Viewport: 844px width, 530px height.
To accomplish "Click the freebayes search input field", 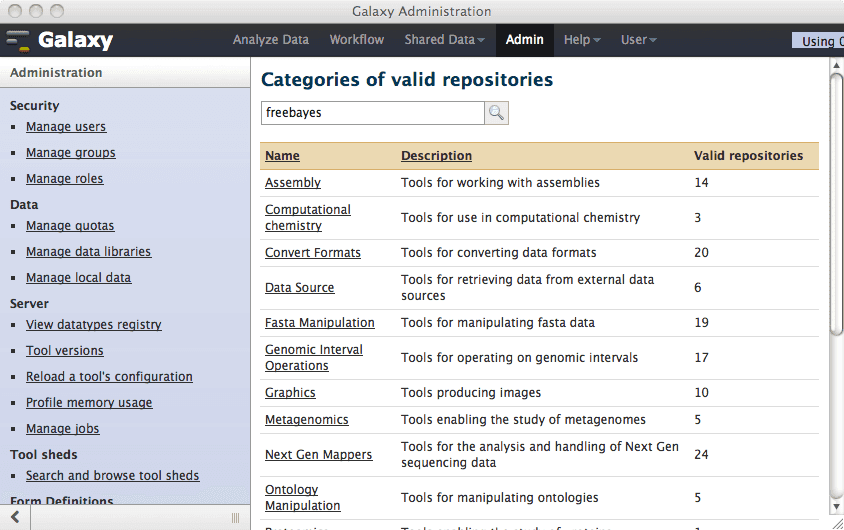I will [x=372, y=113].
